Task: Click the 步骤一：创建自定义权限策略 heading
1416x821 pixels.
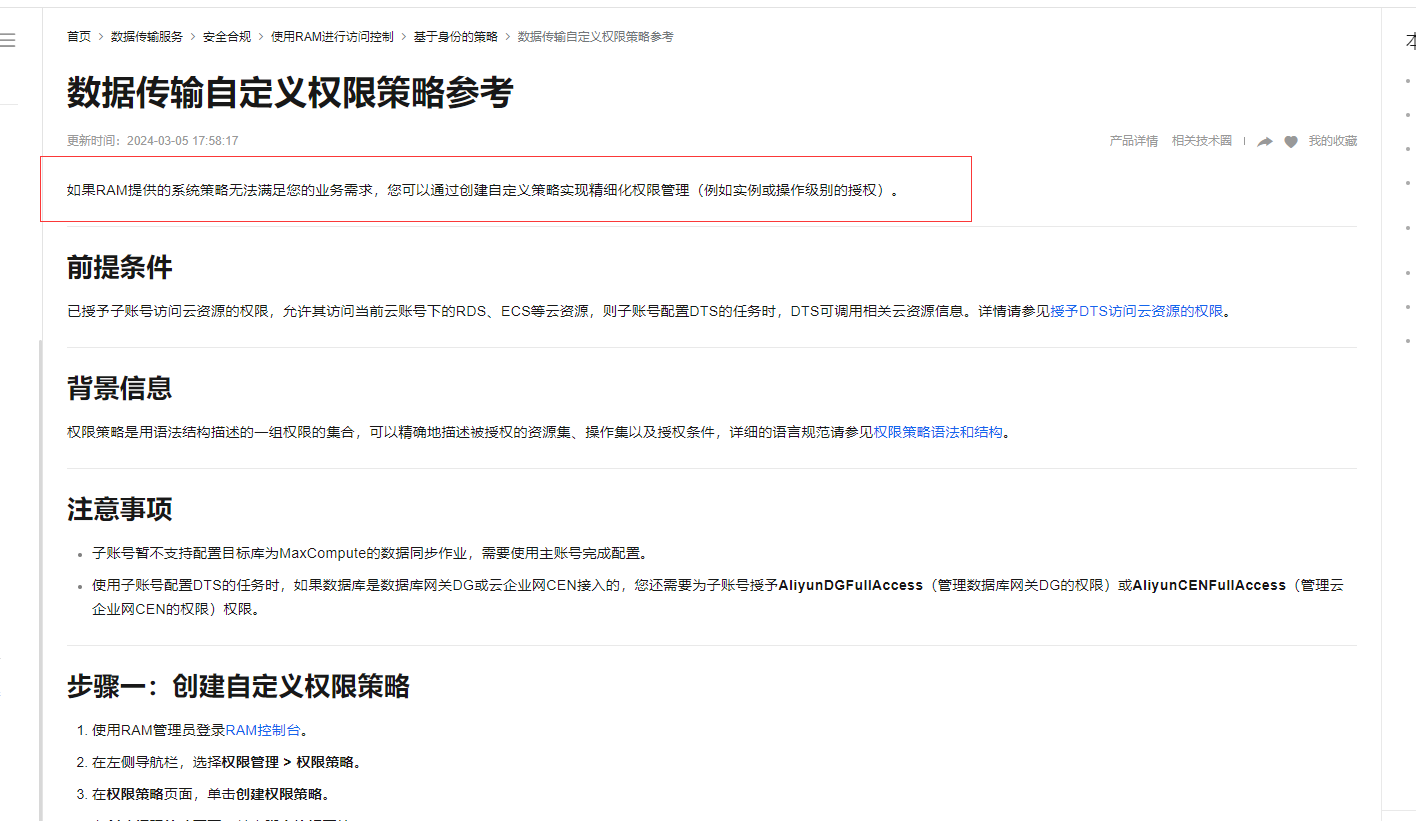Action: (x=238, y=686)
